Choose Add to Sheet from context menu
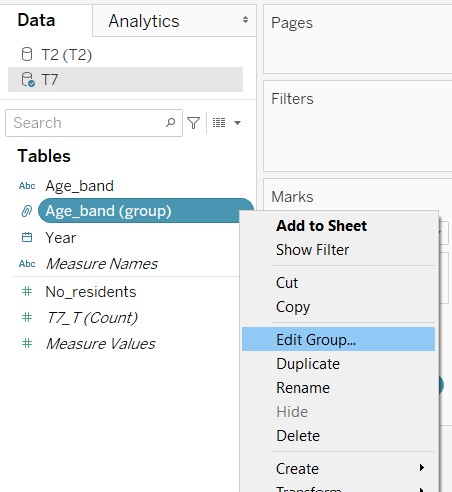The height and width of the screenshot is (492, 452). [338, 226]
